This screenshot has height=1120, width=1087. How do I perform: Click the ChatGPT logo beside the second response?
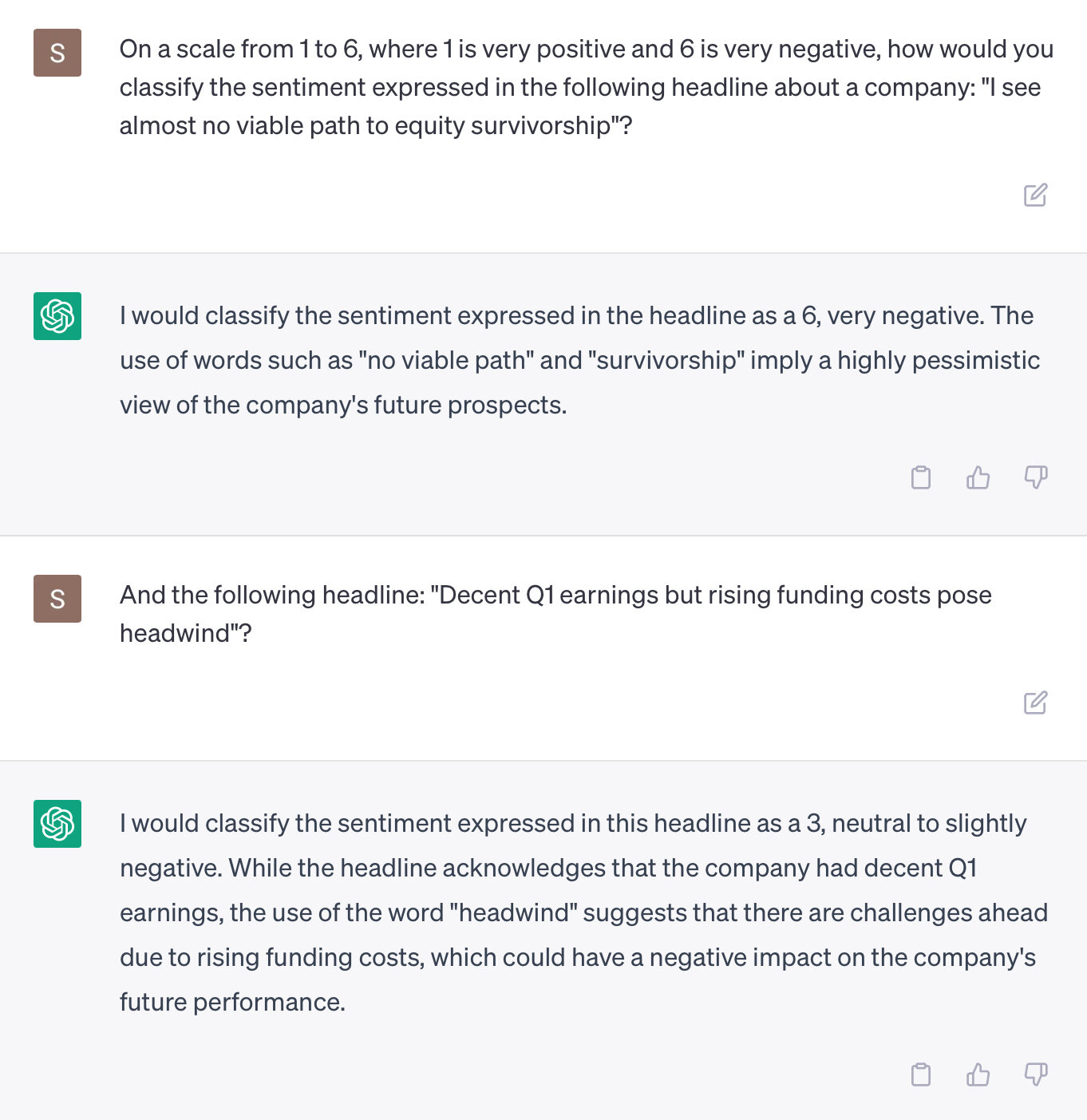pos(57,824)
